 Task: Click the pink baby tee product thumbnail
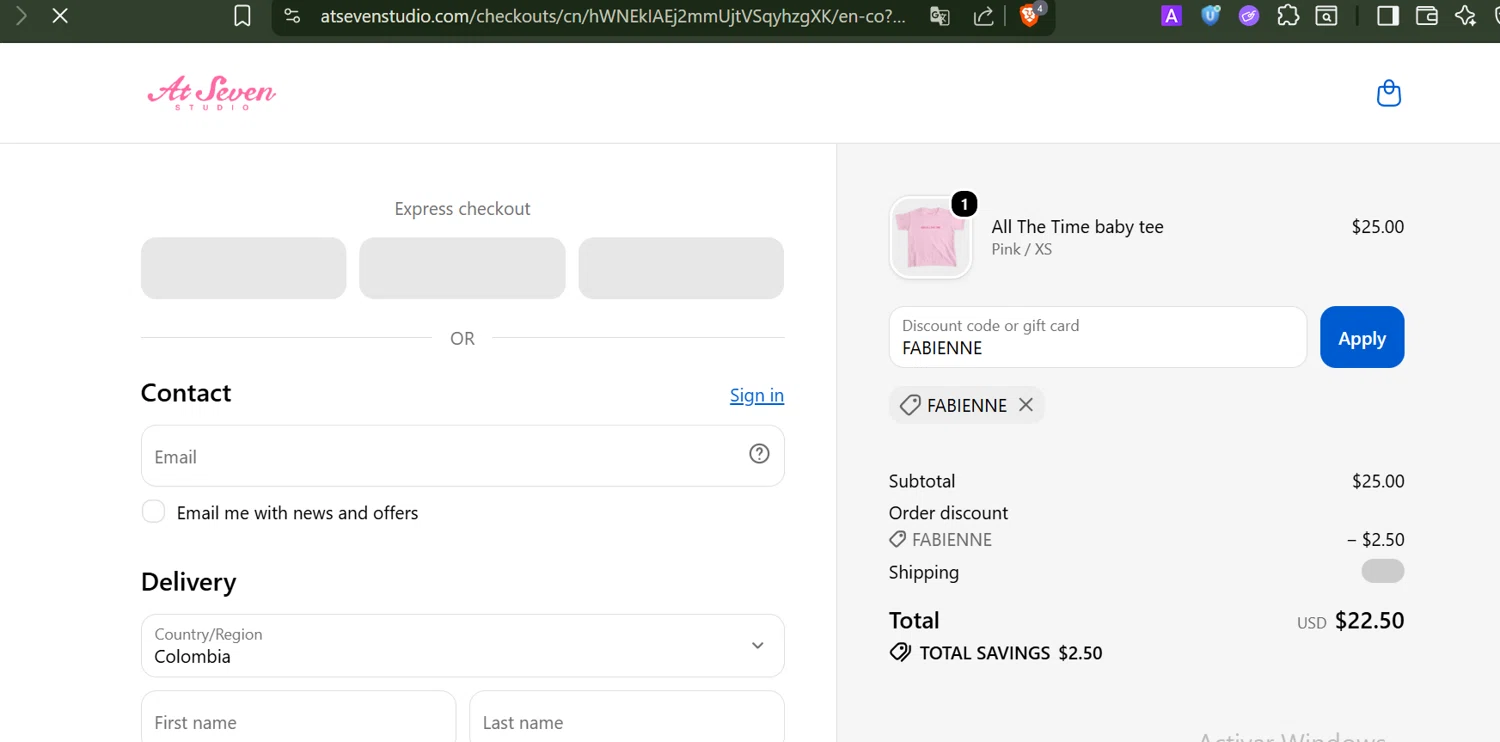pos(931,237)
